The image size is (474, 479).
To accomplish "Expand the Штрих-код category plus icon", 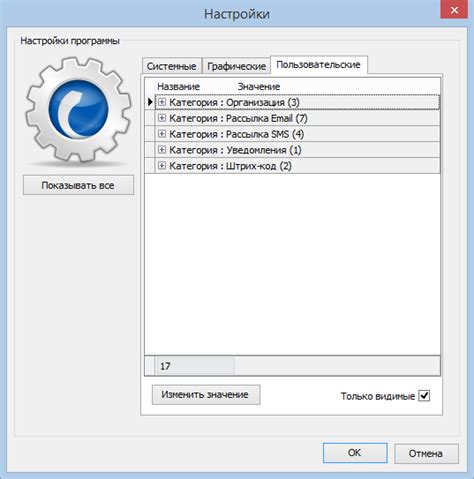I will (162, 166).
